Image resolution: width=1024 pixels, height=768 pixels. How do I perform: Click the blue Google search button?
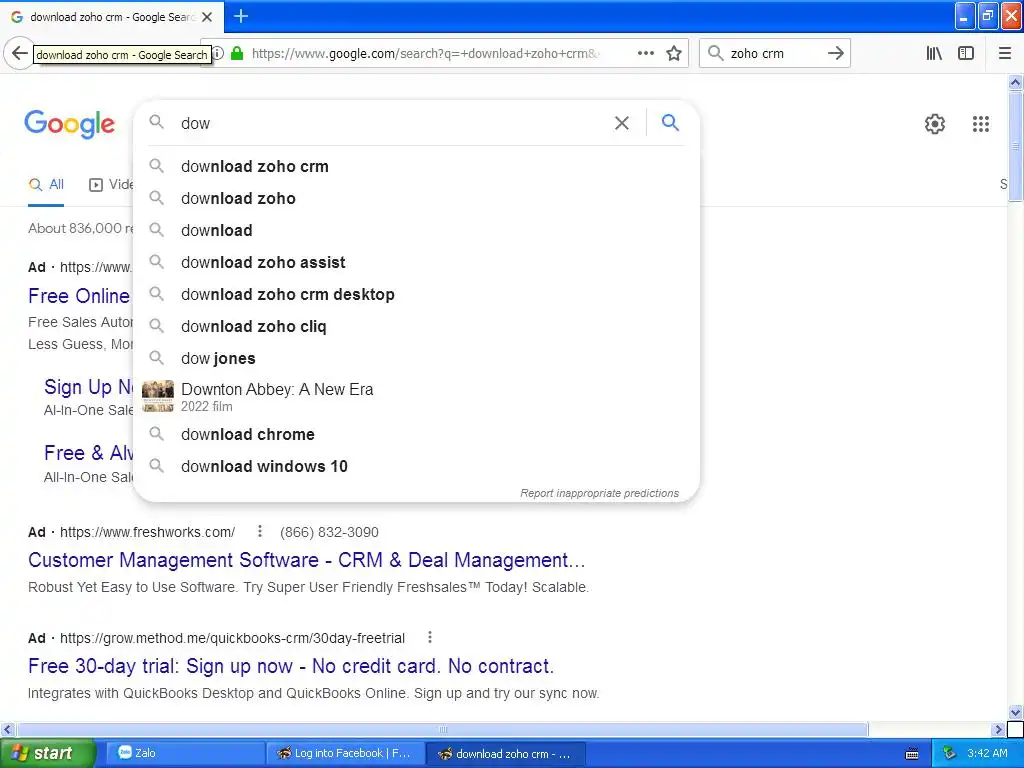click(670, 122)
